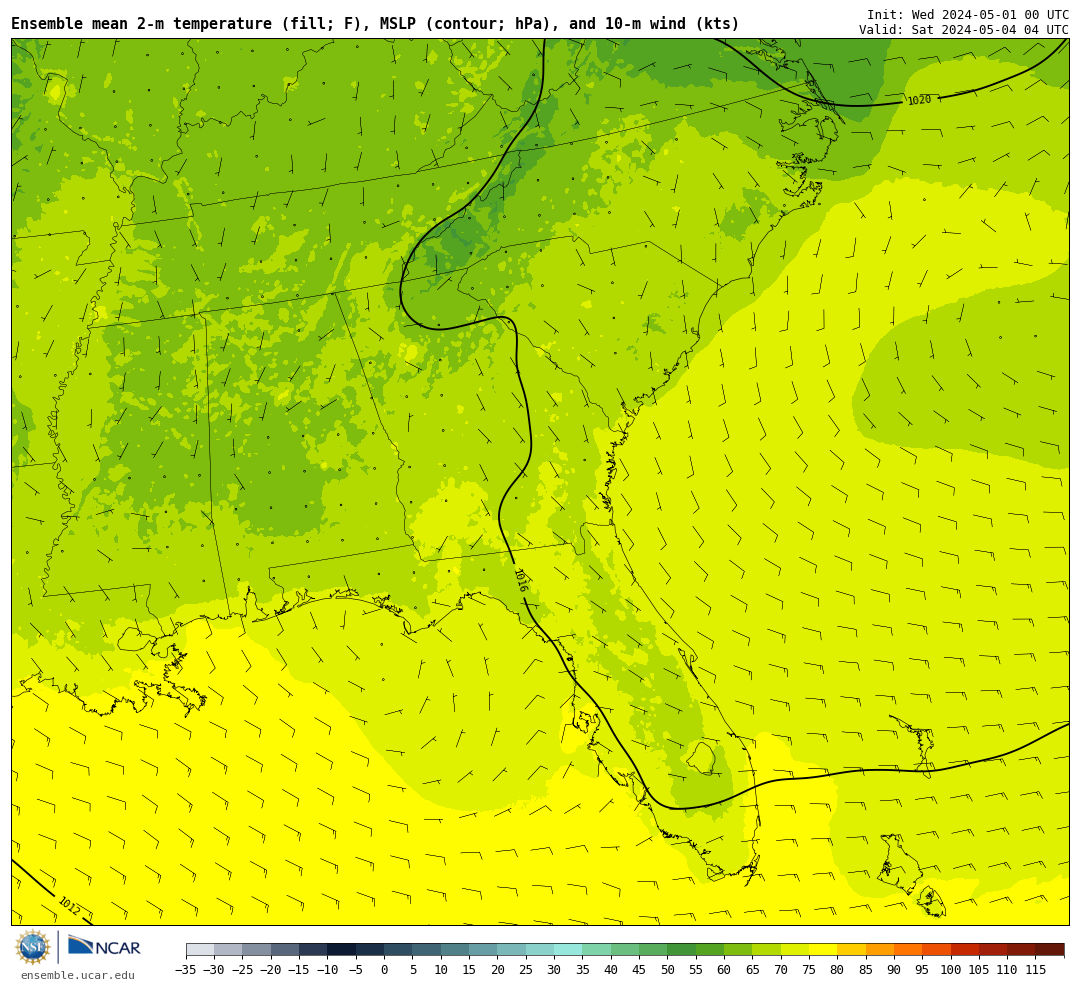The height and width of the screenshot is (988, 1080).
Task: Click the colorbar tick label 90
Action: pos(894,969)
